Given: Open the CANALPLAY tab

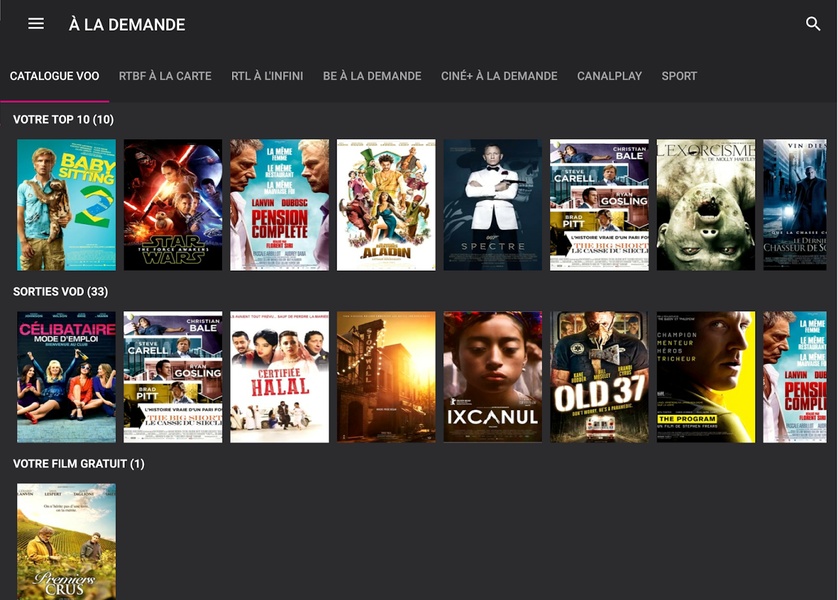Looking at the screenshot, I should coord(609,76).
